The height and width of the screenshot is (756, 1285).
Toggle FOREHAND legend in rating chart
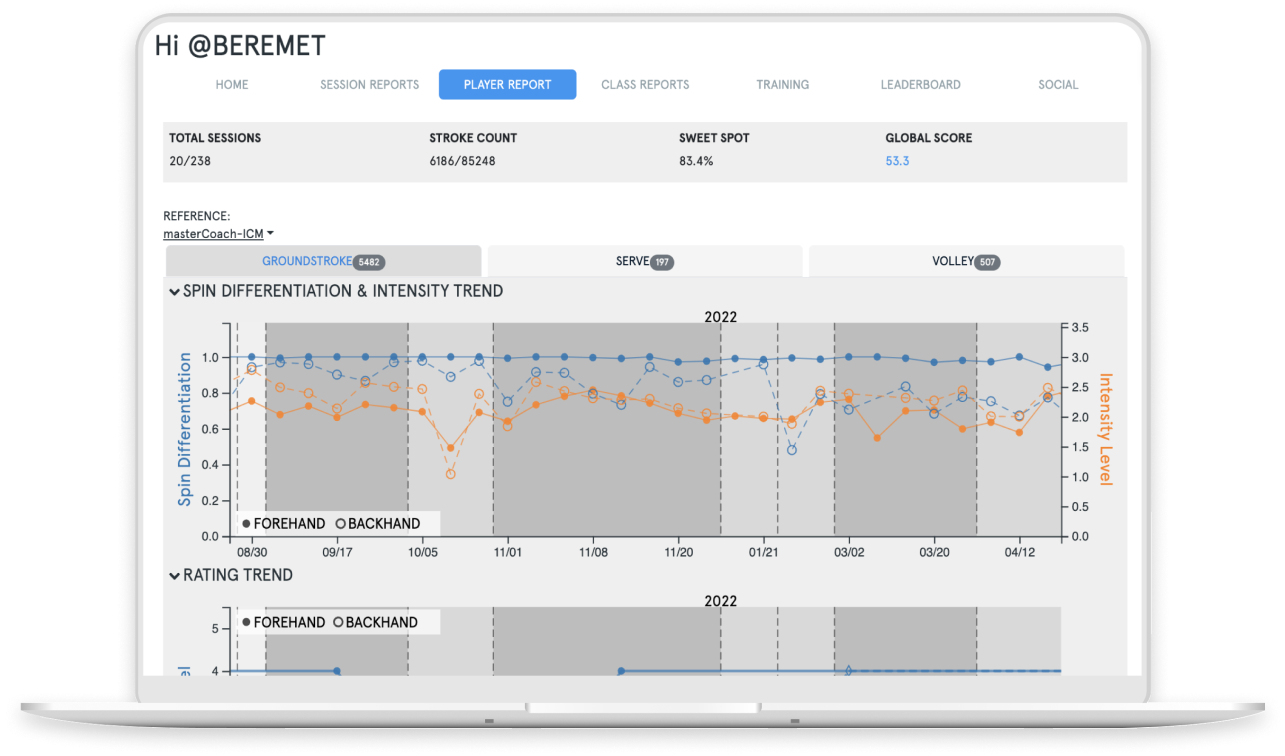284,622
